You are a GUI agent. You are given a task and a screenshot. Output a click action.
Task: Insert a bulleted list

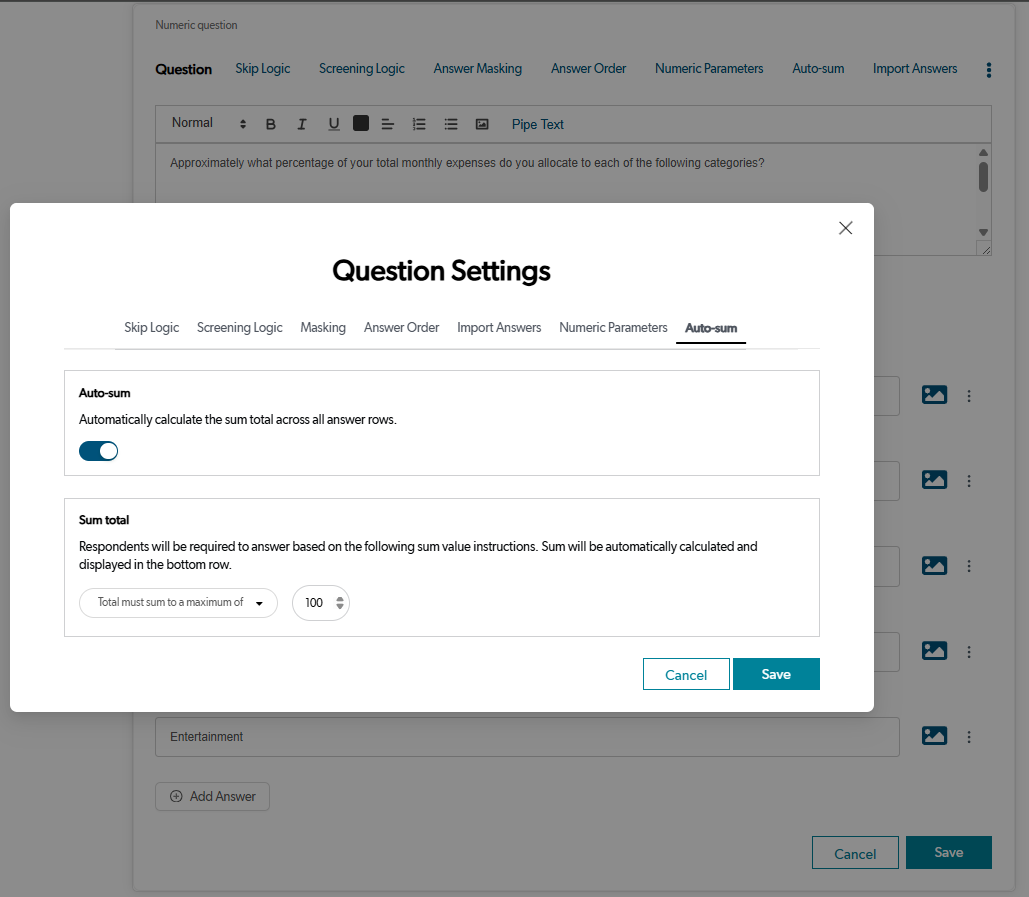coord(451,124)
